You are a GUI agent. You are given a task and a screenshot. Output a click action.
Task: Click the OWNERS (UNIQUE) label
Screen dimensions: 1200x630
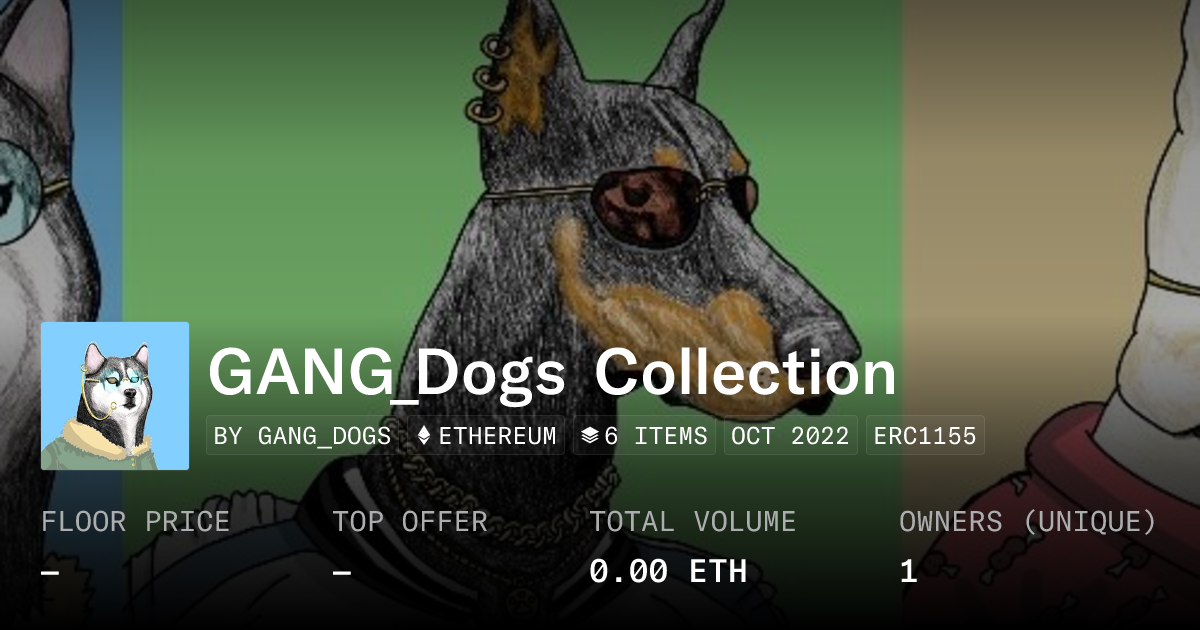(x=1028, y=521)
